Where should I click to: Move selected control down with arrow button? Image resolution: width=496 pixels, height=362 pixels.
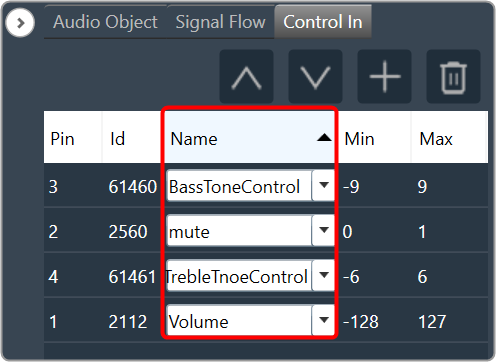(315, 77)
